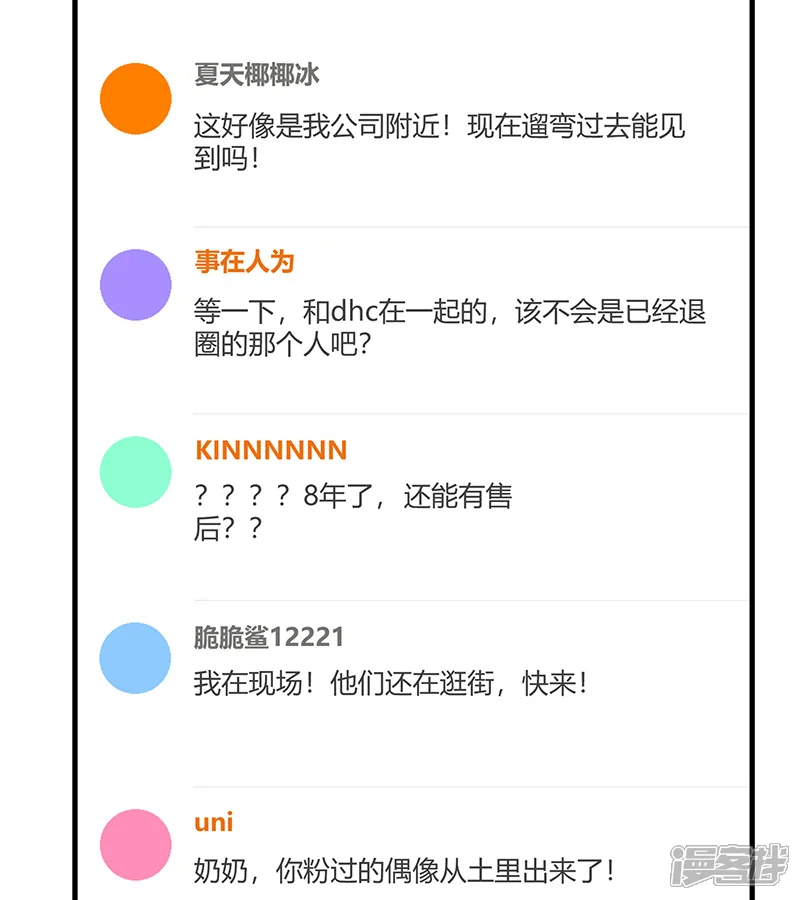The image size is (800, 900).
Task: Open the profile of username 夏天椰椰冰
Action: coord(257,75)
